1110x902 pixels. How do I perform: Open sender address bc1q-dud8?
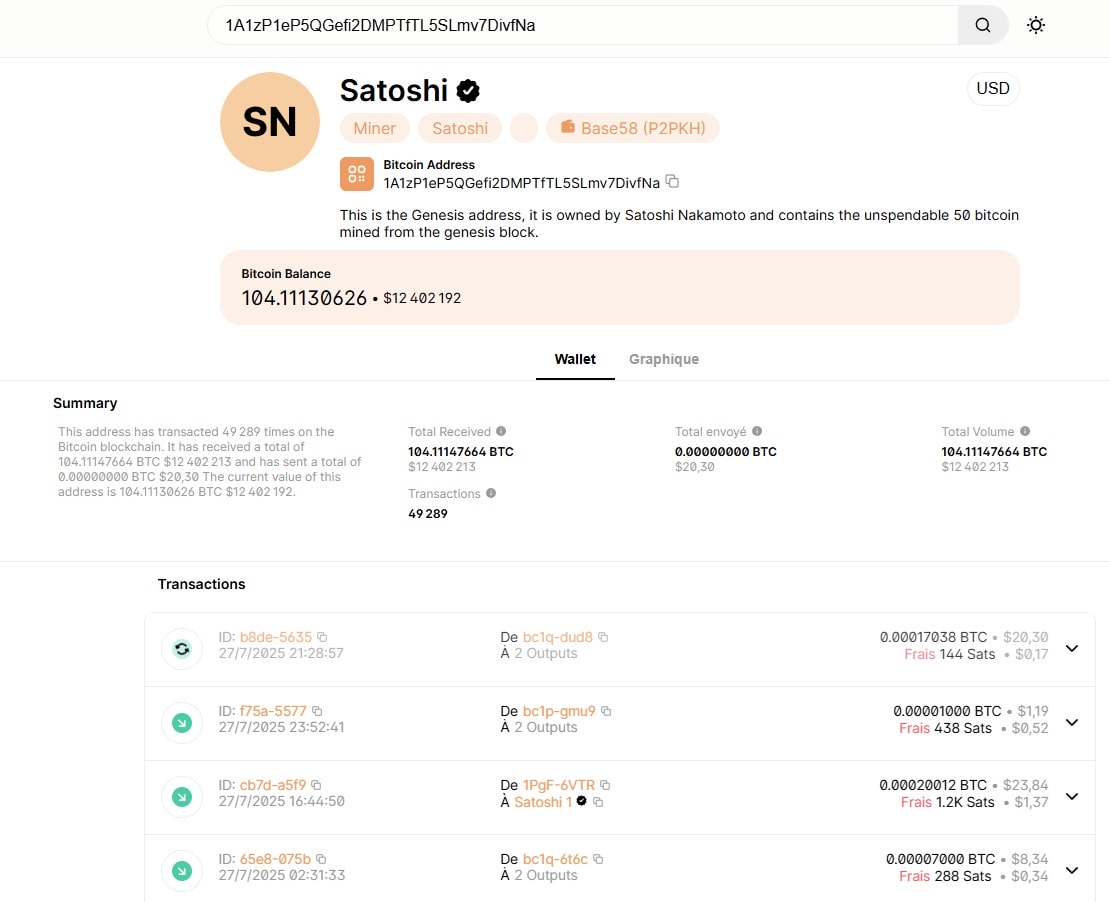coord(558,637)
